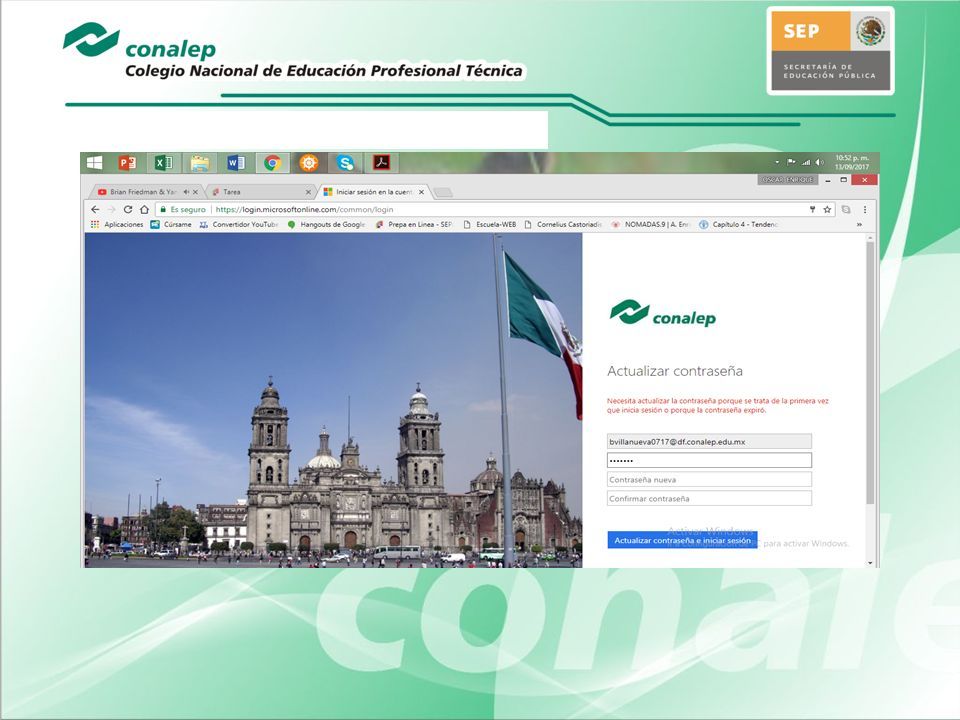Expand the hidden bookmarks overflow chevron
This screenshot has width=960, height=720.
[x=859, y=225]
